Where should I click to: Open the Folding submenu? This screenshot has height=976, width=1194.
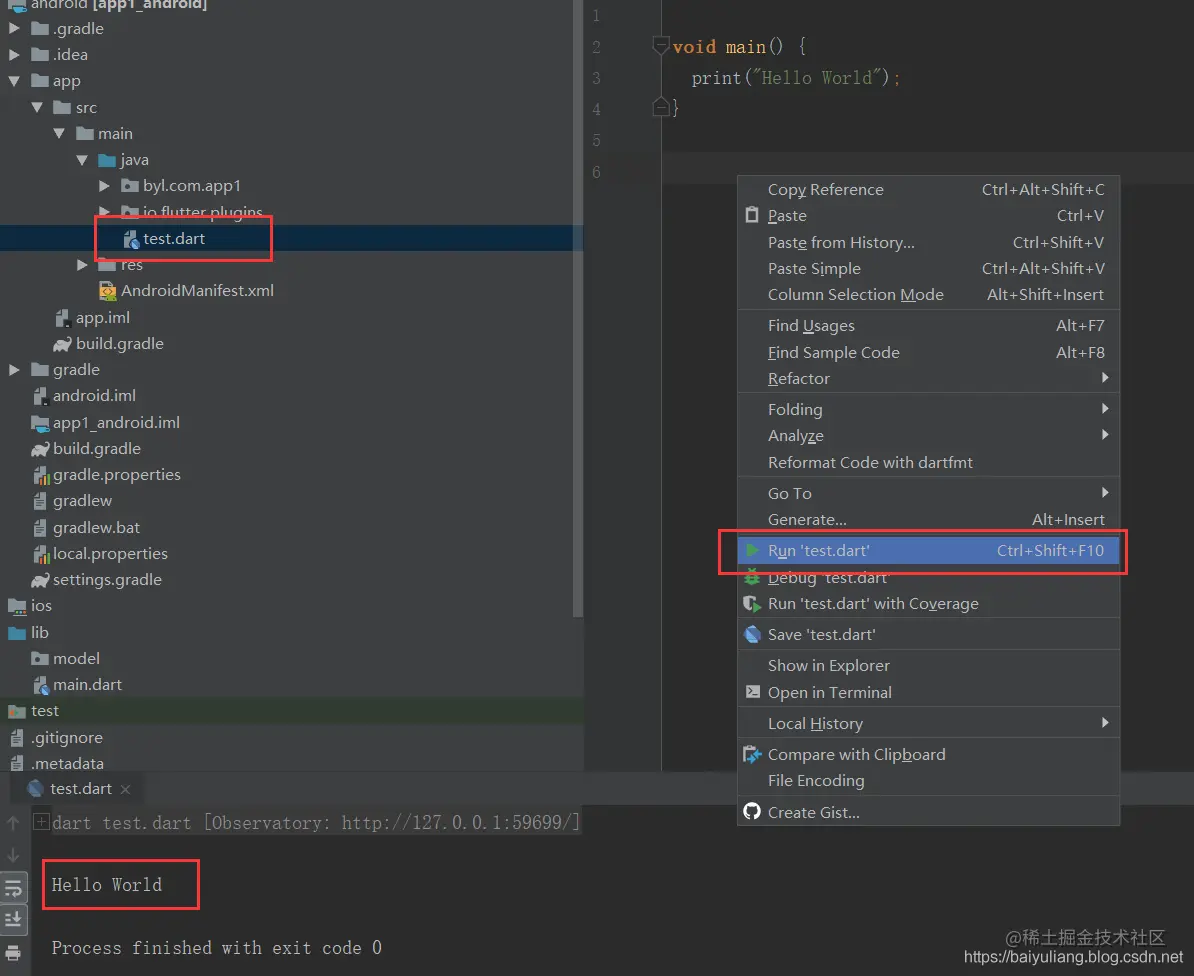click(928, 410)
